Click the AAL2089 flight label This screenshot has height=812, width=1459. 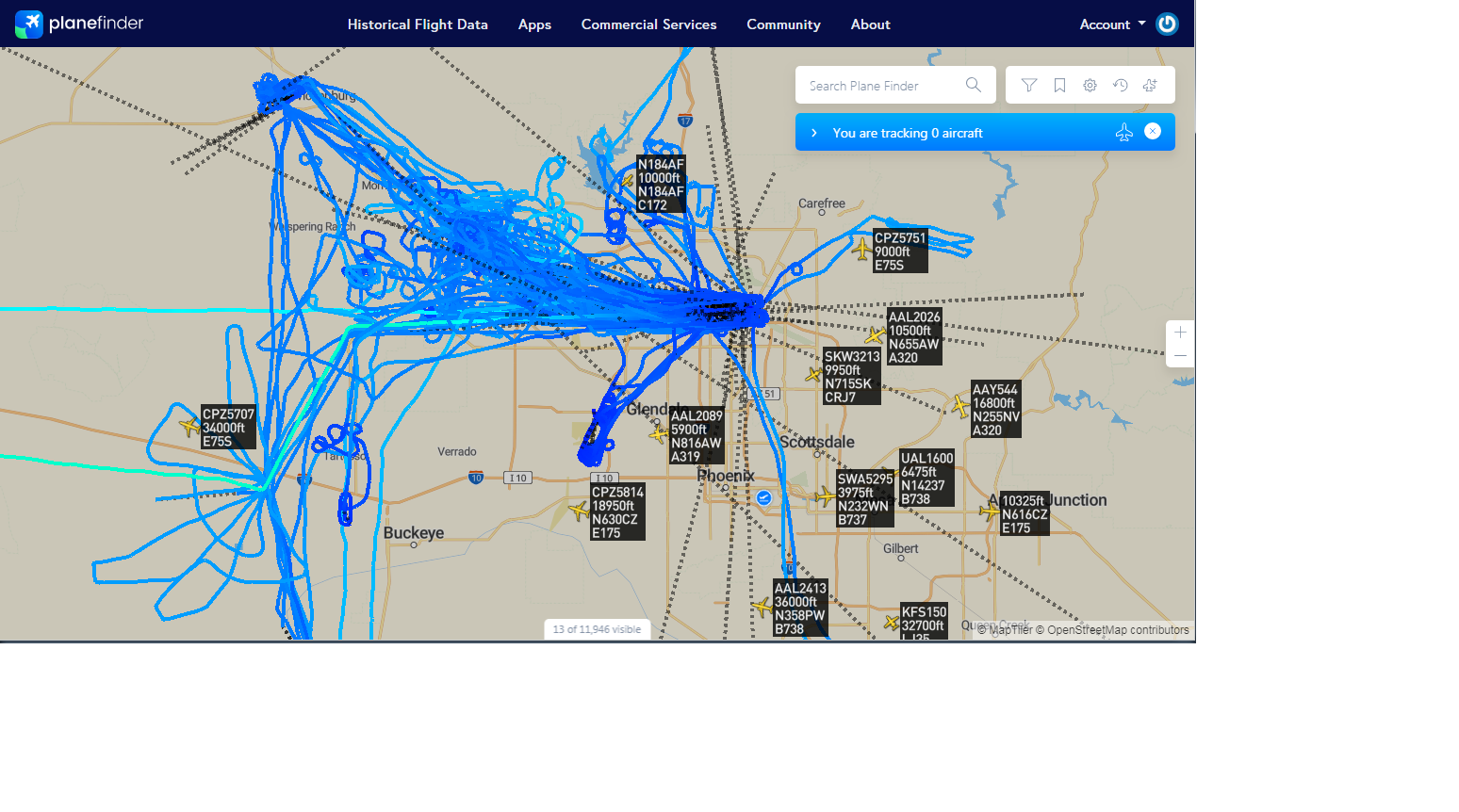[697, 436]
